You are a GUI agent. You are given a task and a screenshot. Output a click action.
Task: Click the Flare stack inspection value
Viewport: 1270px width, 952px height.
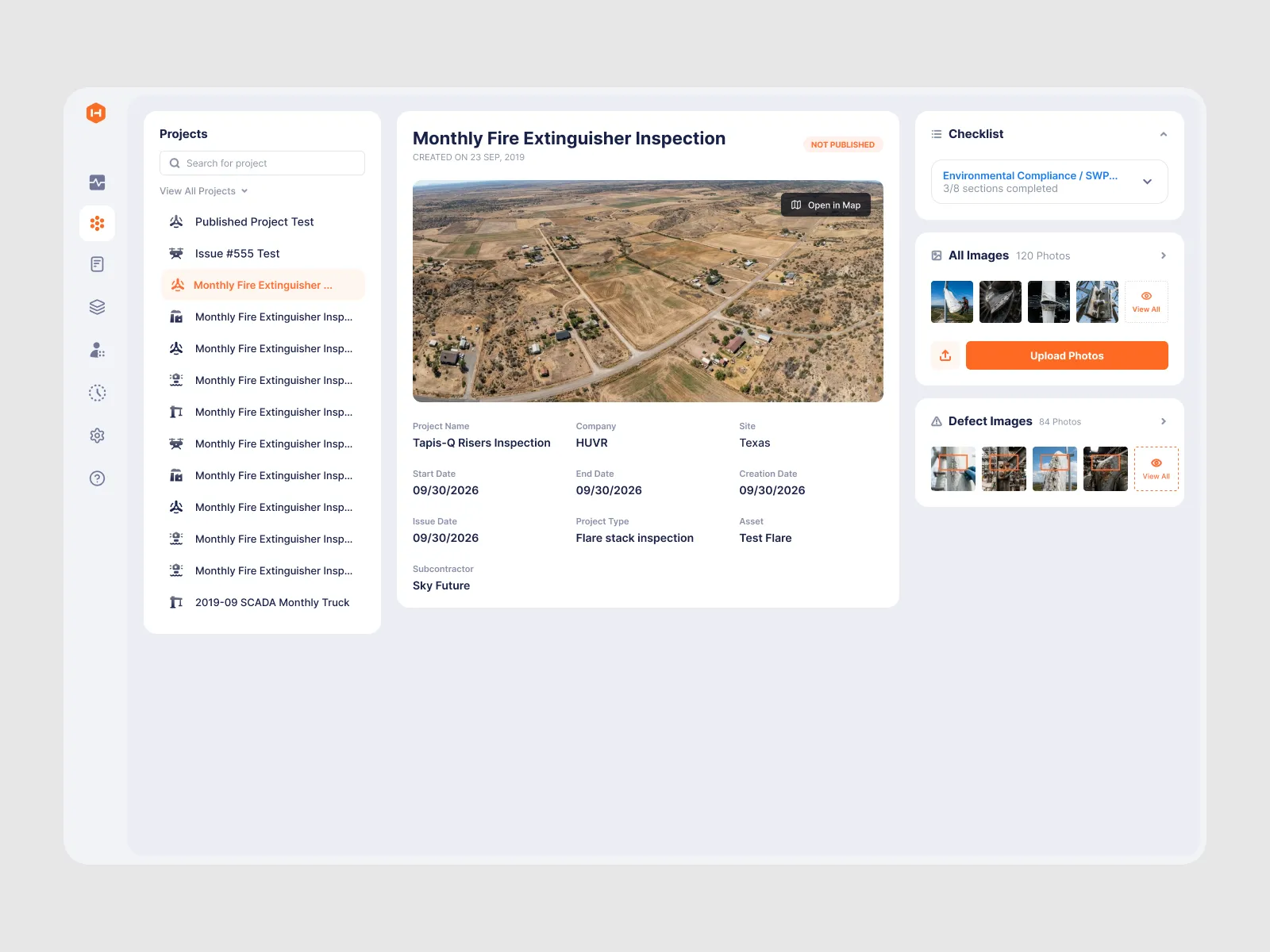(x=635, y=539)
